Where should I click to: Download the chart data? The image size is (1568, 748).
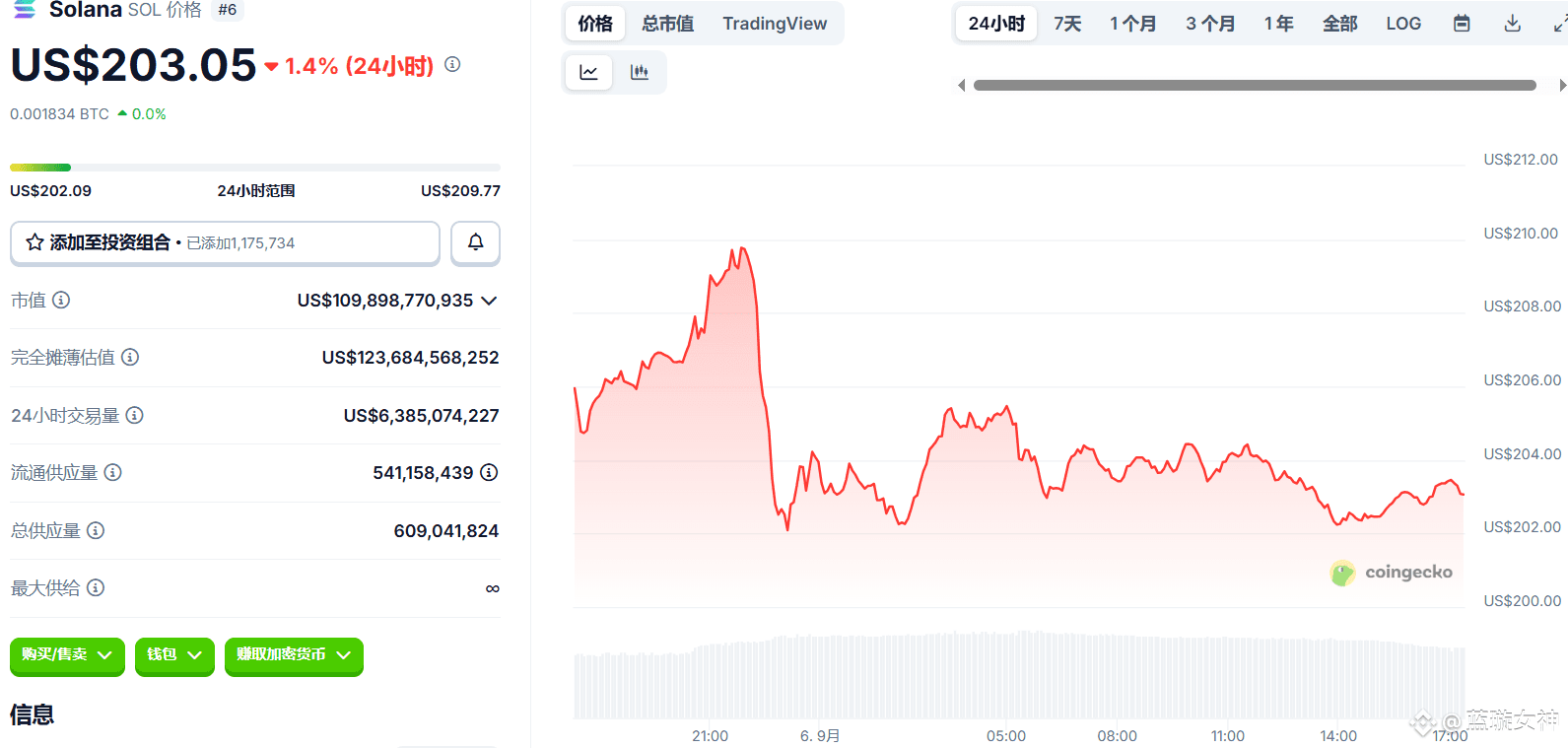click(x=1513, y=24)
